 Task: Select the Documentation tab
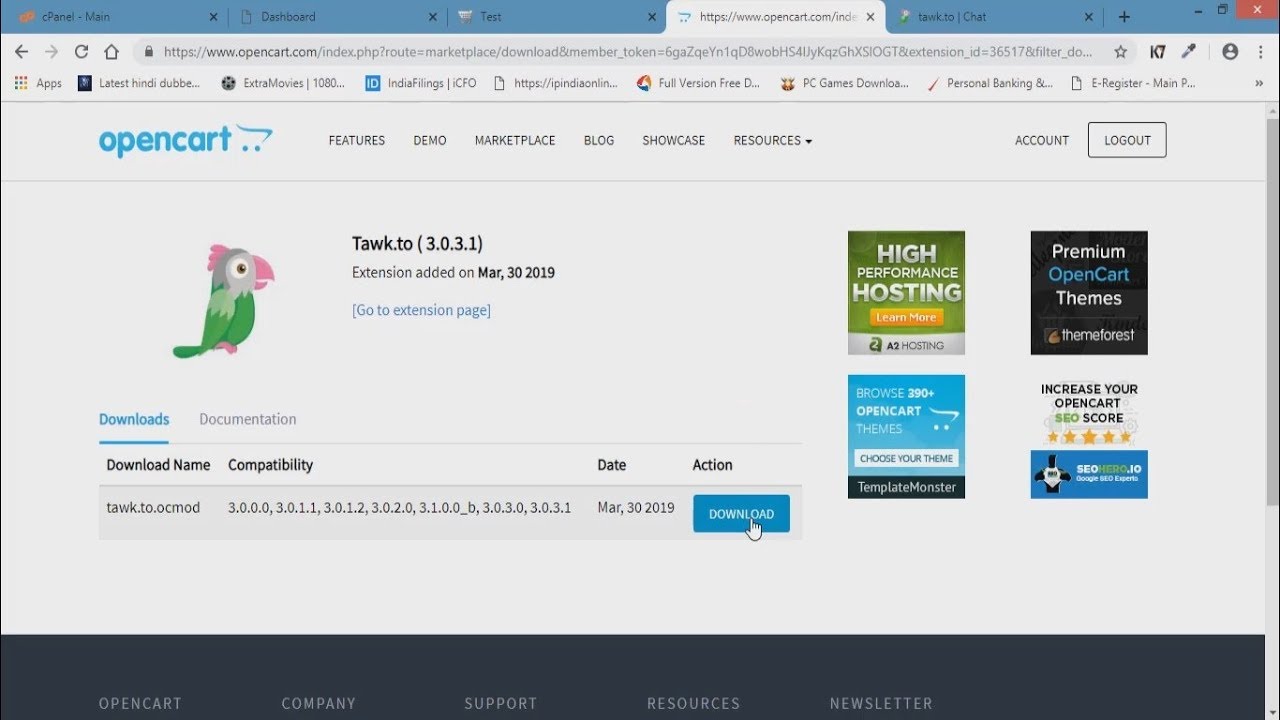tap(248, 420)
